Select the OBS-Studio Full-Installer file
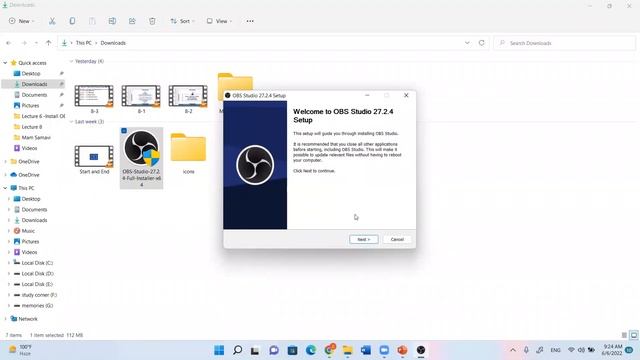Viewport: 640px width, 360px height. click(x=141, y=158)
